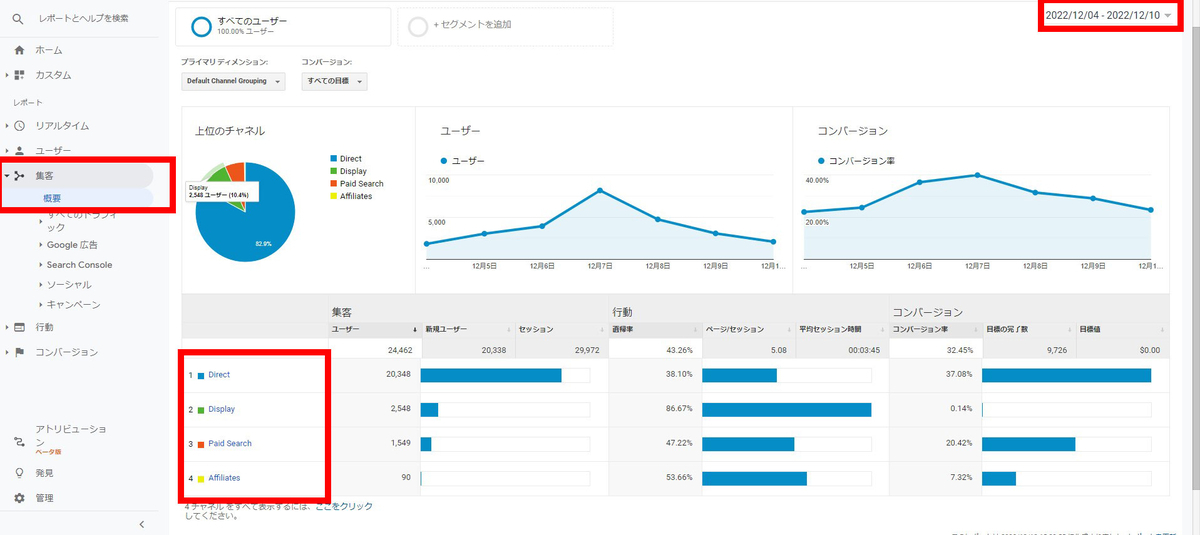Viewport: 1200px width, 535px height.
Task: Sort by the ユーザー column header
Action: click(x=374, y=328)
